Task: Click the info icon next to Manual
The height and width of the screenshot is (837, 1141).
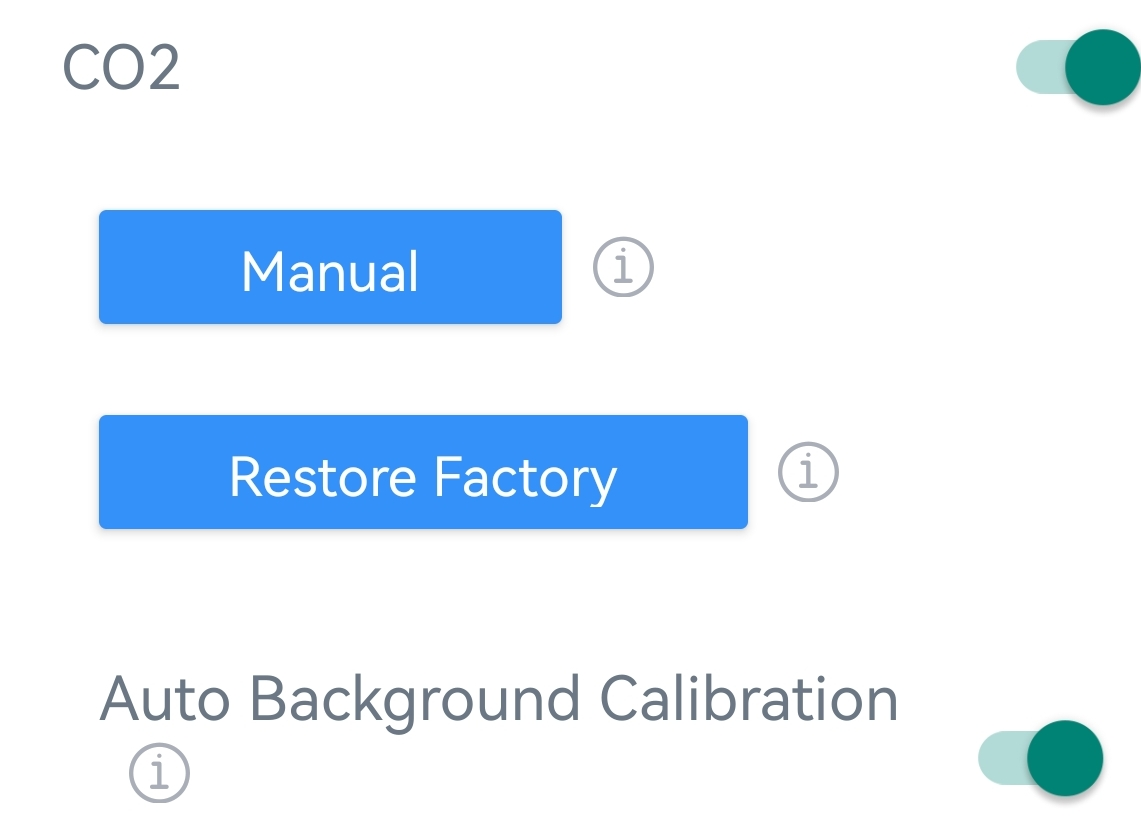Action: point(623,267)
